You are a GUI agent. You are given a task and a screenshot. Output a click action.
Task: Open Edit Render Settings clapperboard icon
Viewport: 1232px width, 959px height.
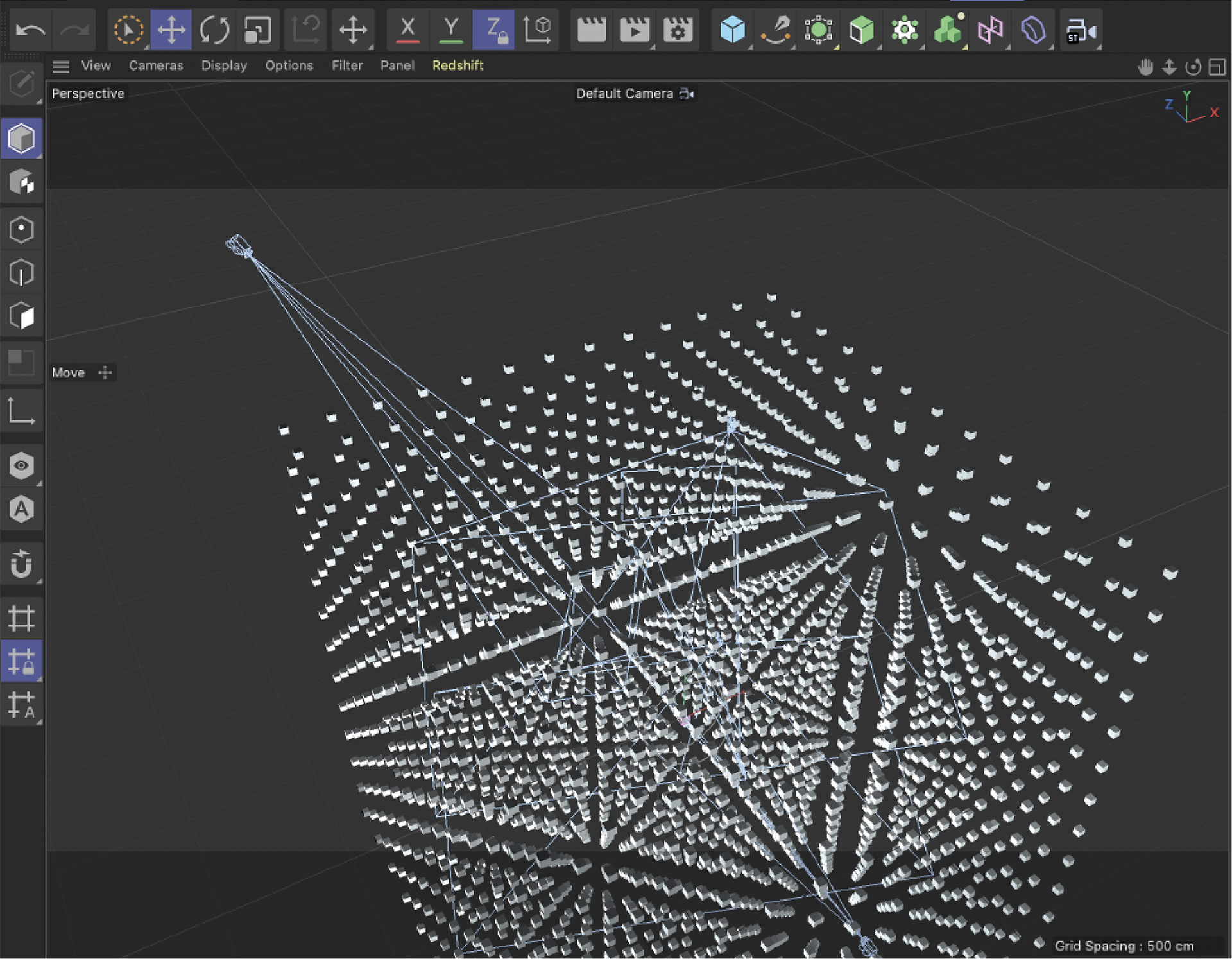(678, 30)
